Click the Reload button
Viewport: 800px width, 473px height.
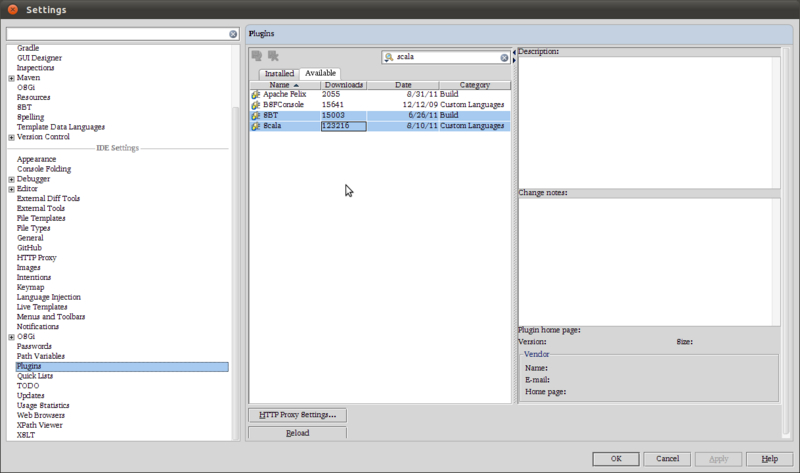297,433
